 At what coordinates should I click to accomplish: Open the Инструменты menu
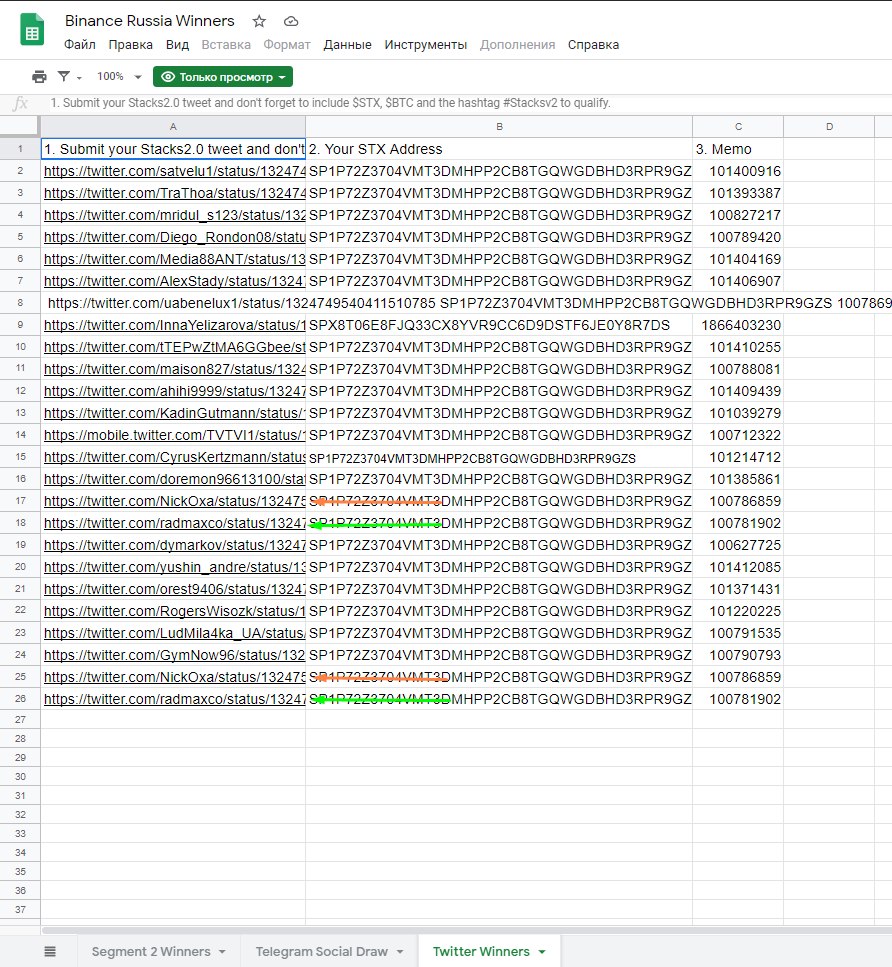[x=426, y=45]
